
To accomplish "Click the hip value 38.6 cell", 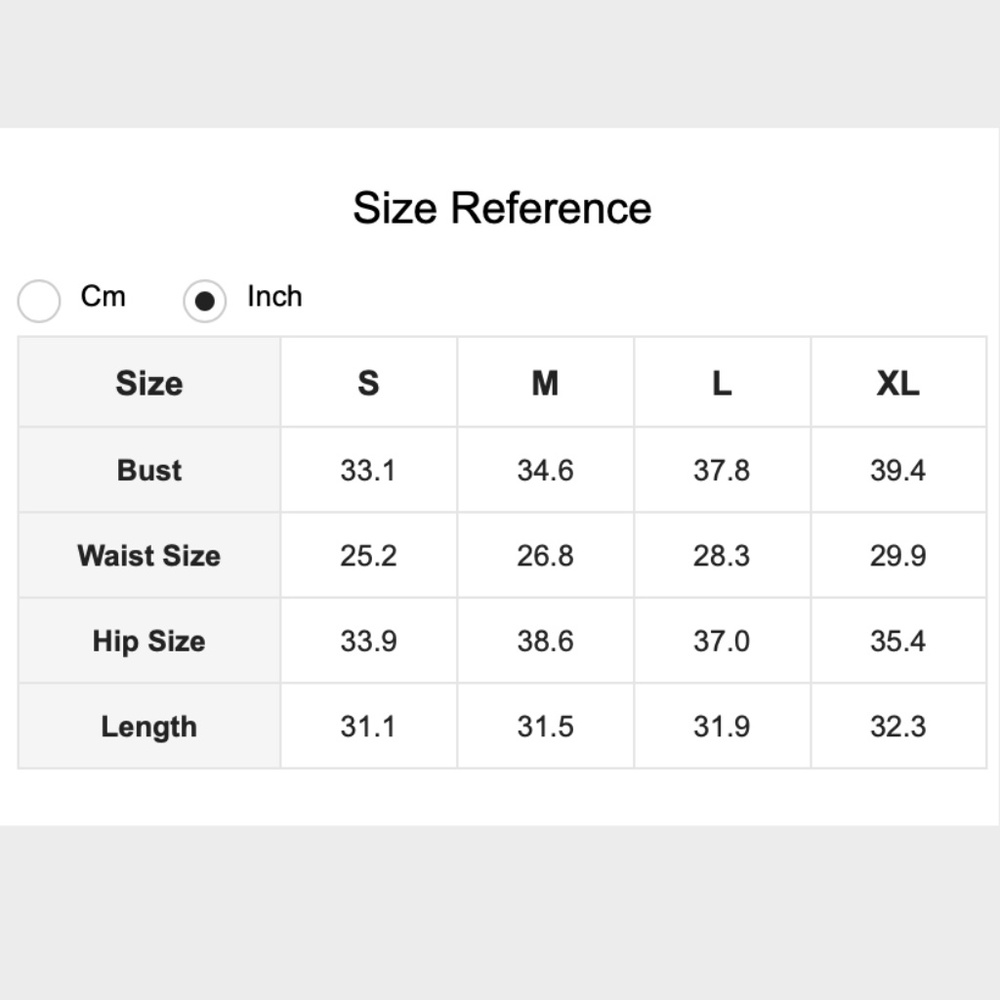I will pos(545,641).
